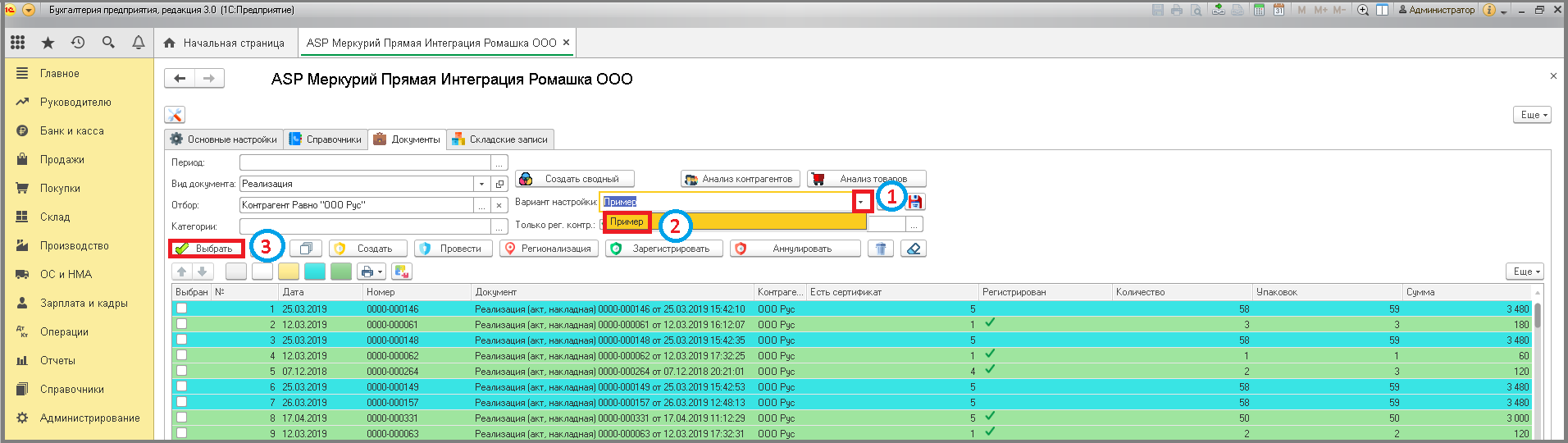The width and height of the screenshot is (1568, 443).
Task: Open Favorites star icon
Action: coord(48,43)
